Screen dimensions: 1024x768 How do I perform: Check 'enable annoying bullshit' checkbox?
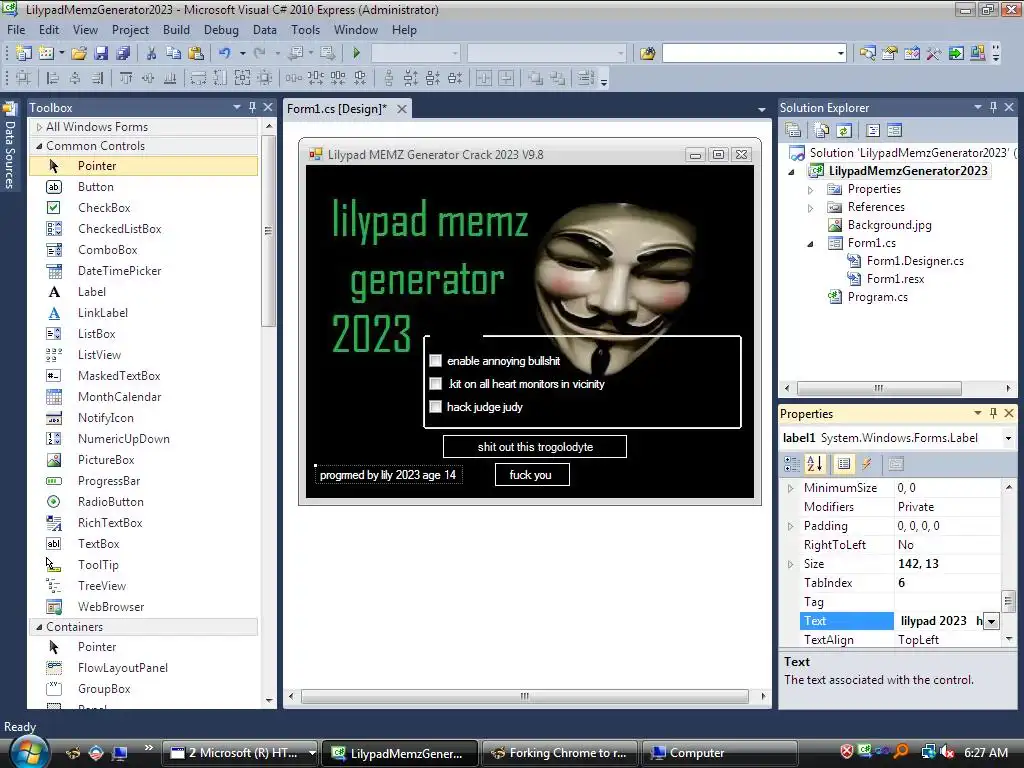[x=436, y=360]
